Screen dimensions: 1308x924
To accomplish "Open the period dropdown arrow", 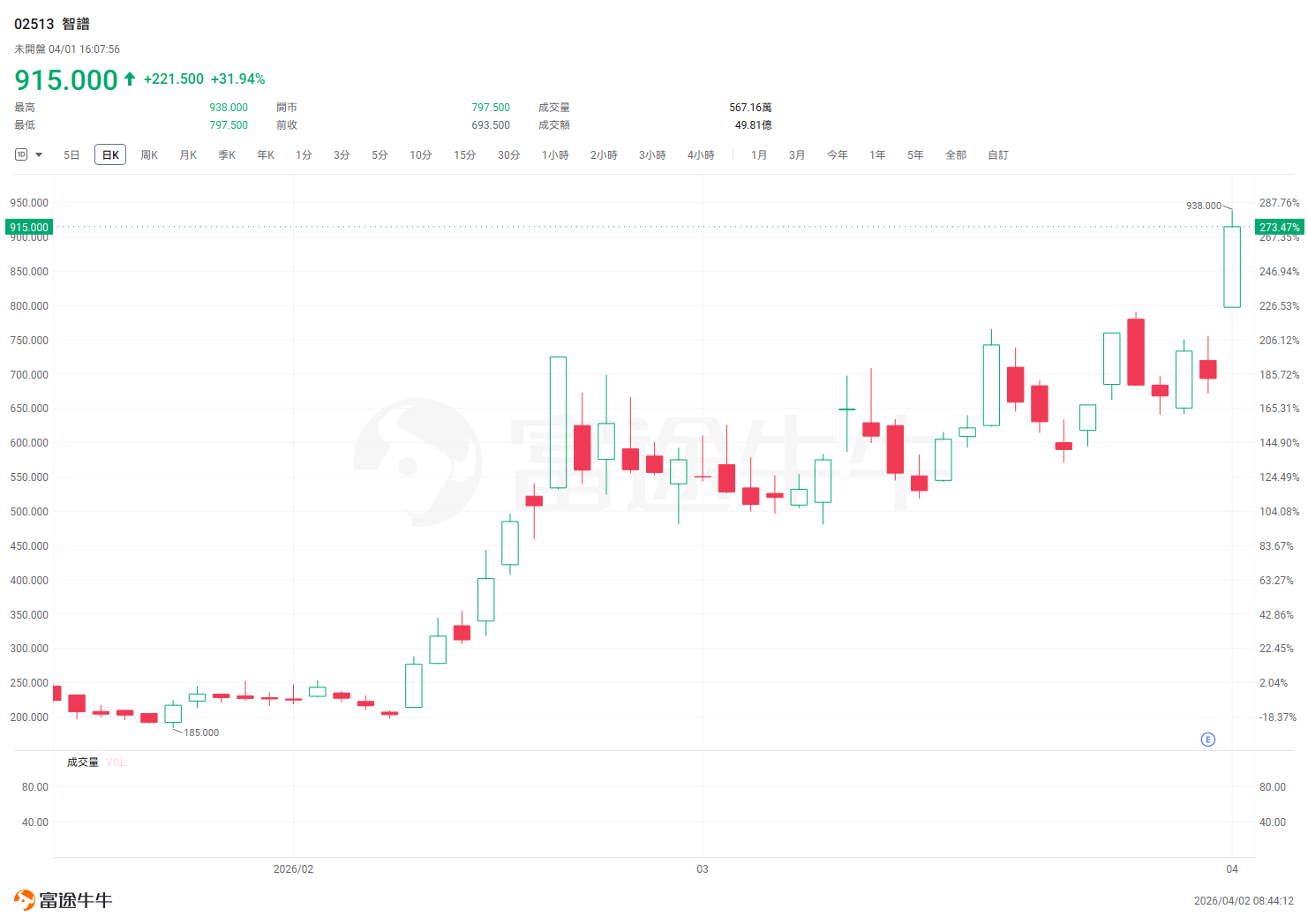I will (39, 154).
